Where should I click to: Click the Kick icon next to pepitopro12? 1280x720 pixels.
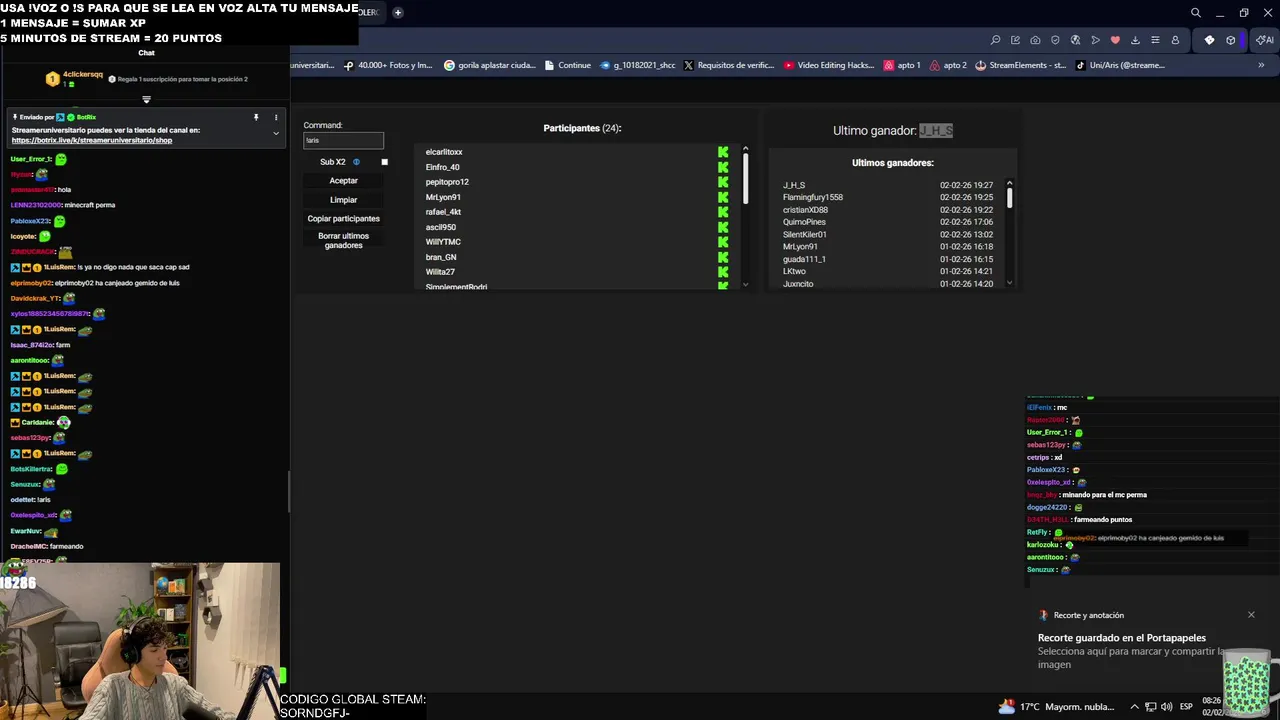pos(723,182)
